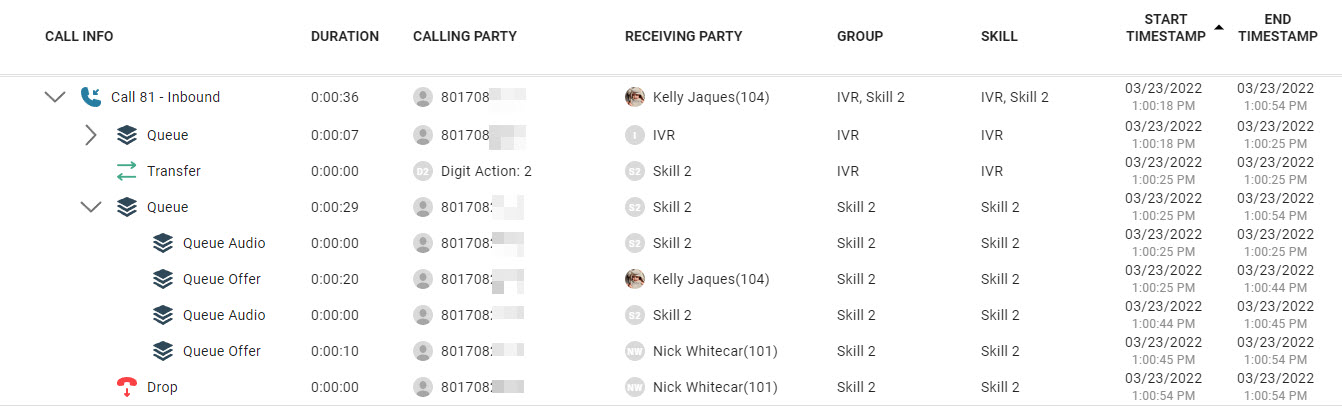This screenshot has height=407, width=1342.
Task: Click the 10-second Queue Offer stack icon
Action: (x=163, y=351)
